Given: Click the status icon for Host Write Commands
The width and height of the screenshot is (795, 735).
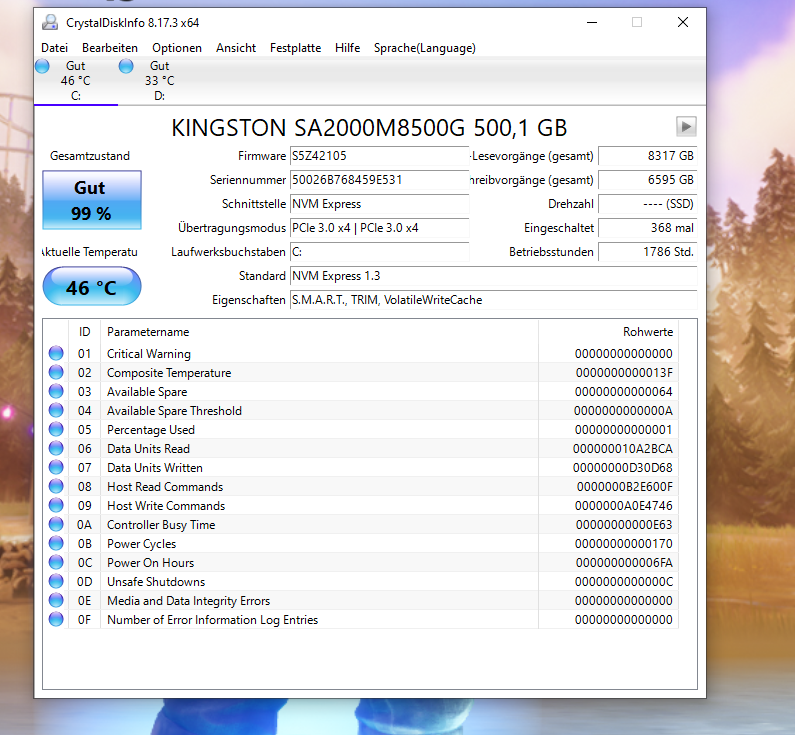Looking at the screenshot, I should pyautogui.click(x=56, y=505).
